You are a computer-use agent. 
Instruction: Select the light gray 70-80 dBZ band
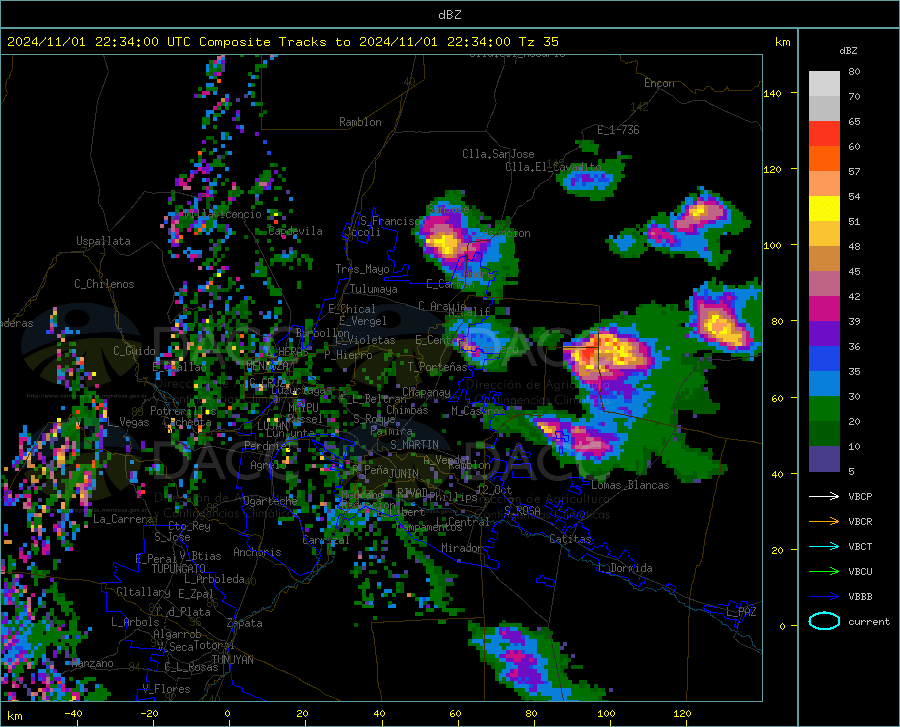(824, 84)
